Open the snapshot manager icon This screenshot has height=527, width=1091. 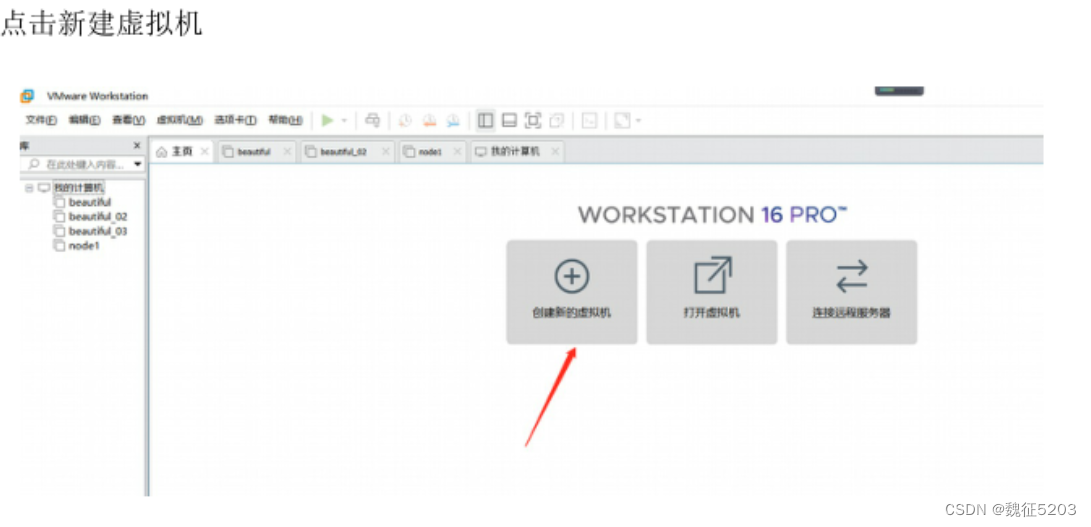[453, 120]
